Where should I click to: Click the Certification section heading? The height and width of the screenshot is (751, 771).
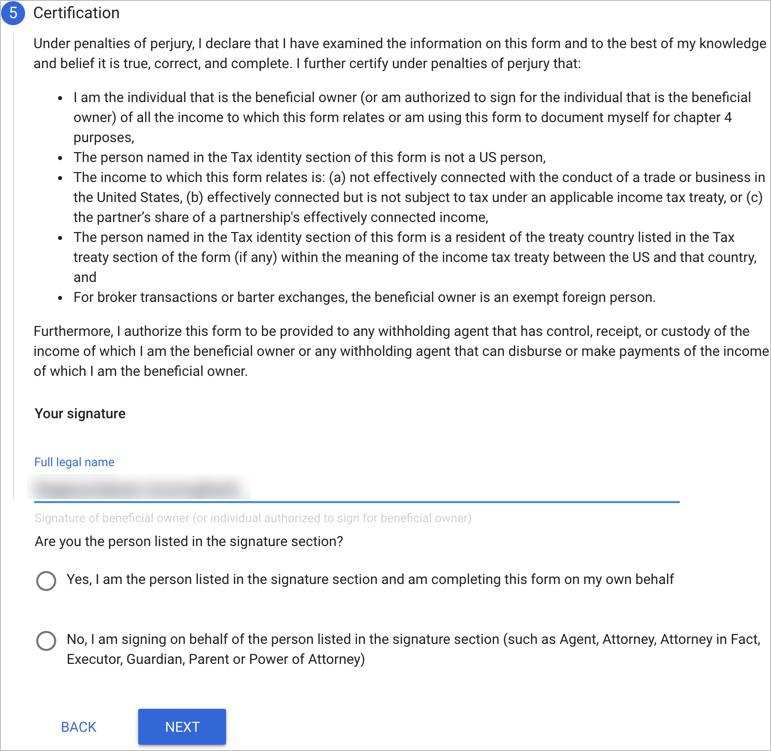point(76,14)
